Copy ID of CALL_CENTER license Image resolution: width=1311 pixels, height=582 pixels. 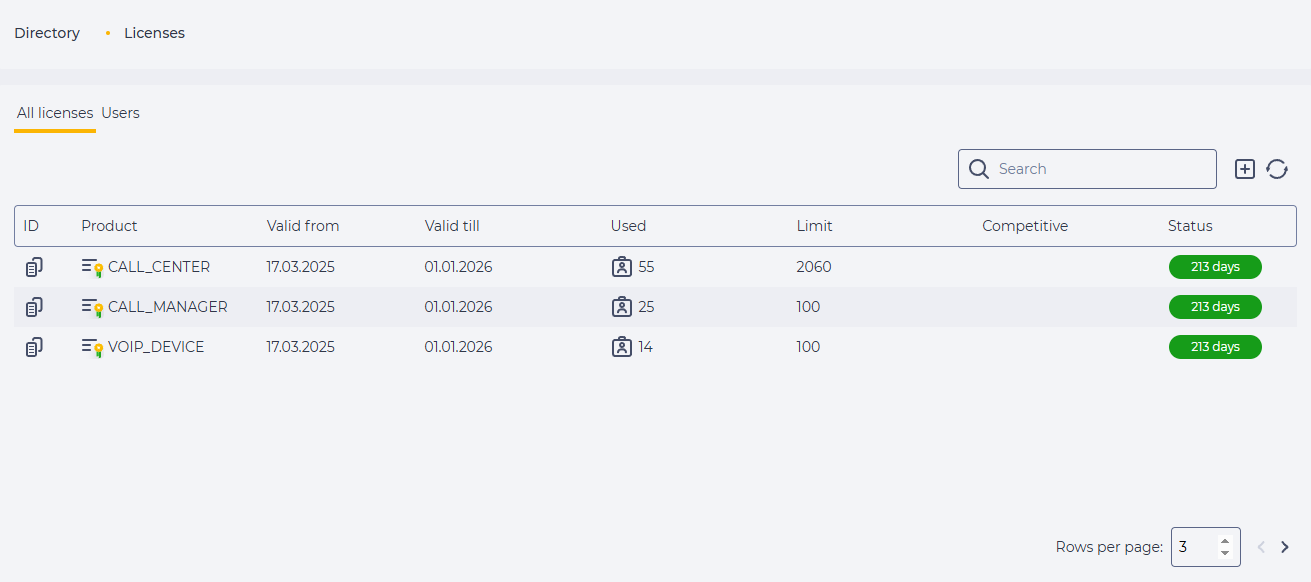34,267
